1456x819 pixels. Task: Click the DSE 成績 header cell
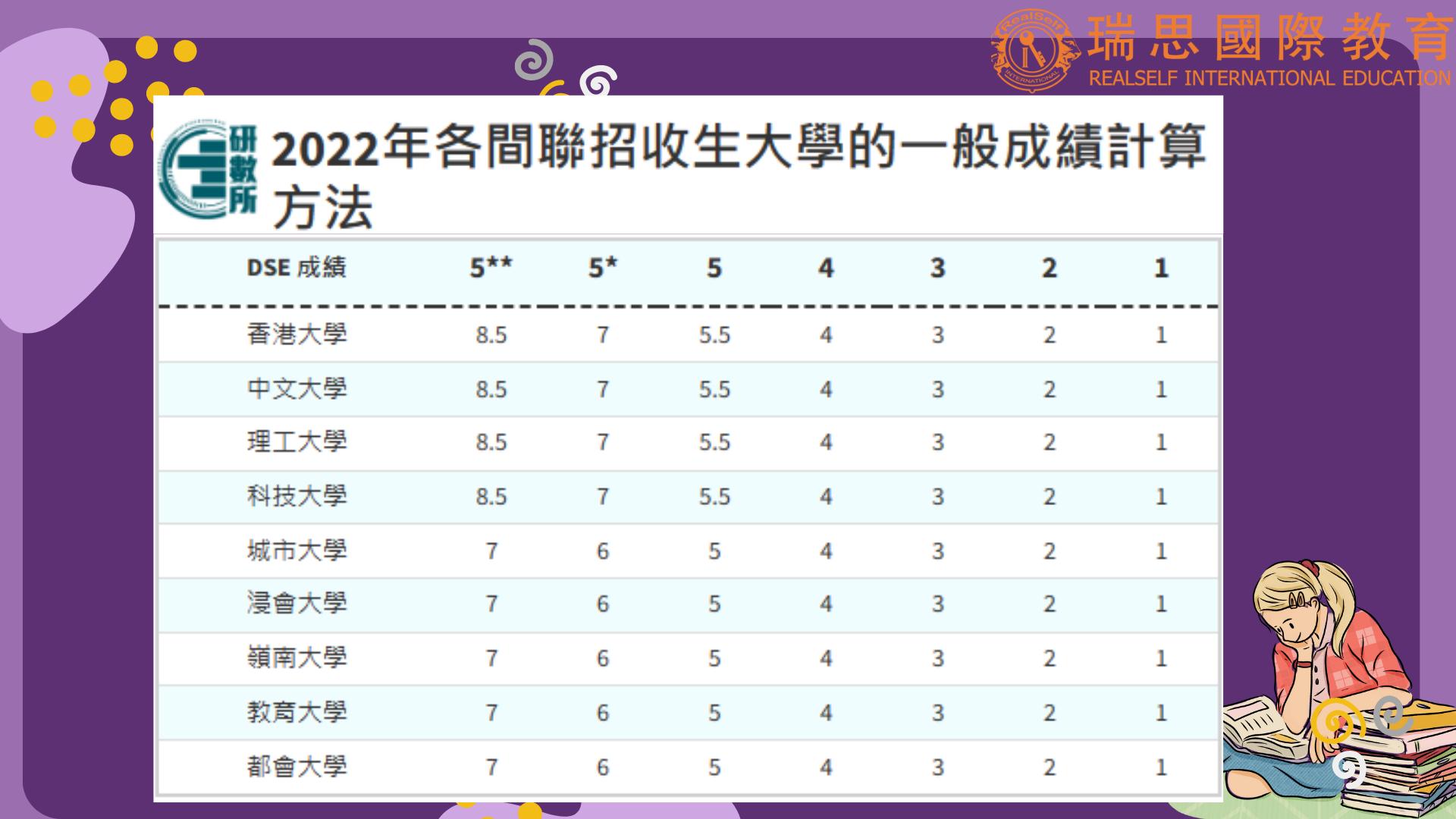[x=297, y=267]
